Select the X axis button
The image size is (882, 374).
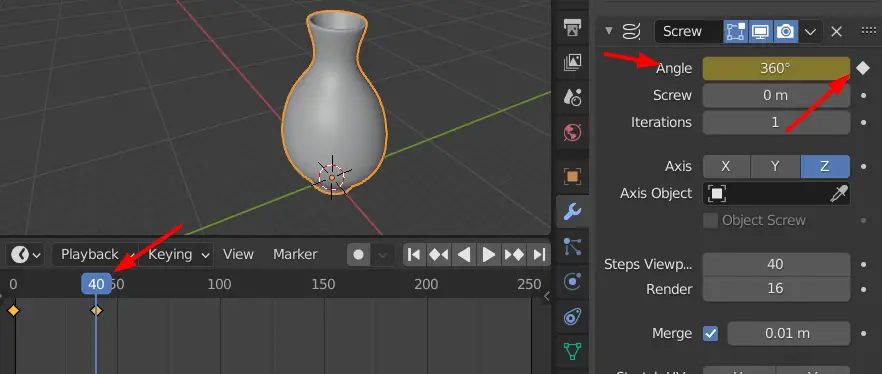(726, 166)
